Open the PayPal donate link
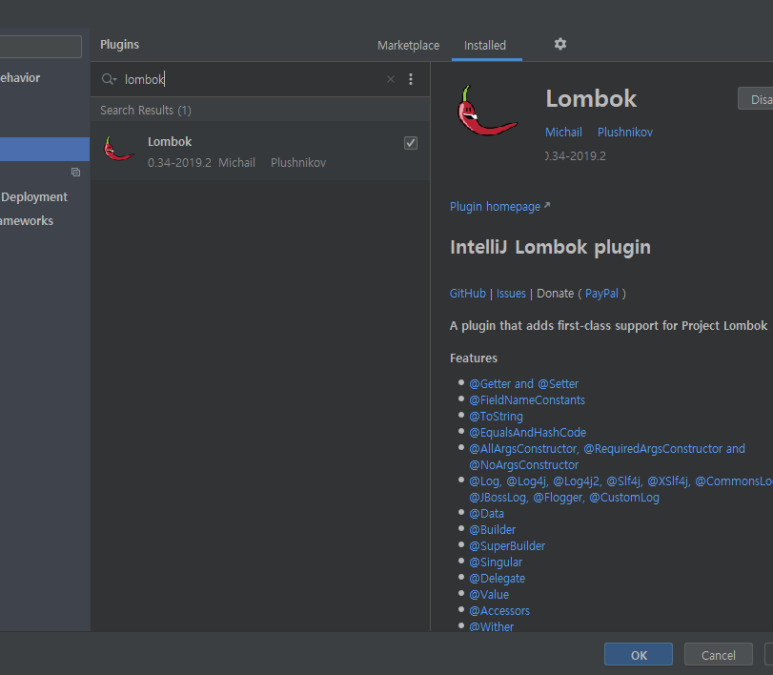 click(x=601, y=293)
